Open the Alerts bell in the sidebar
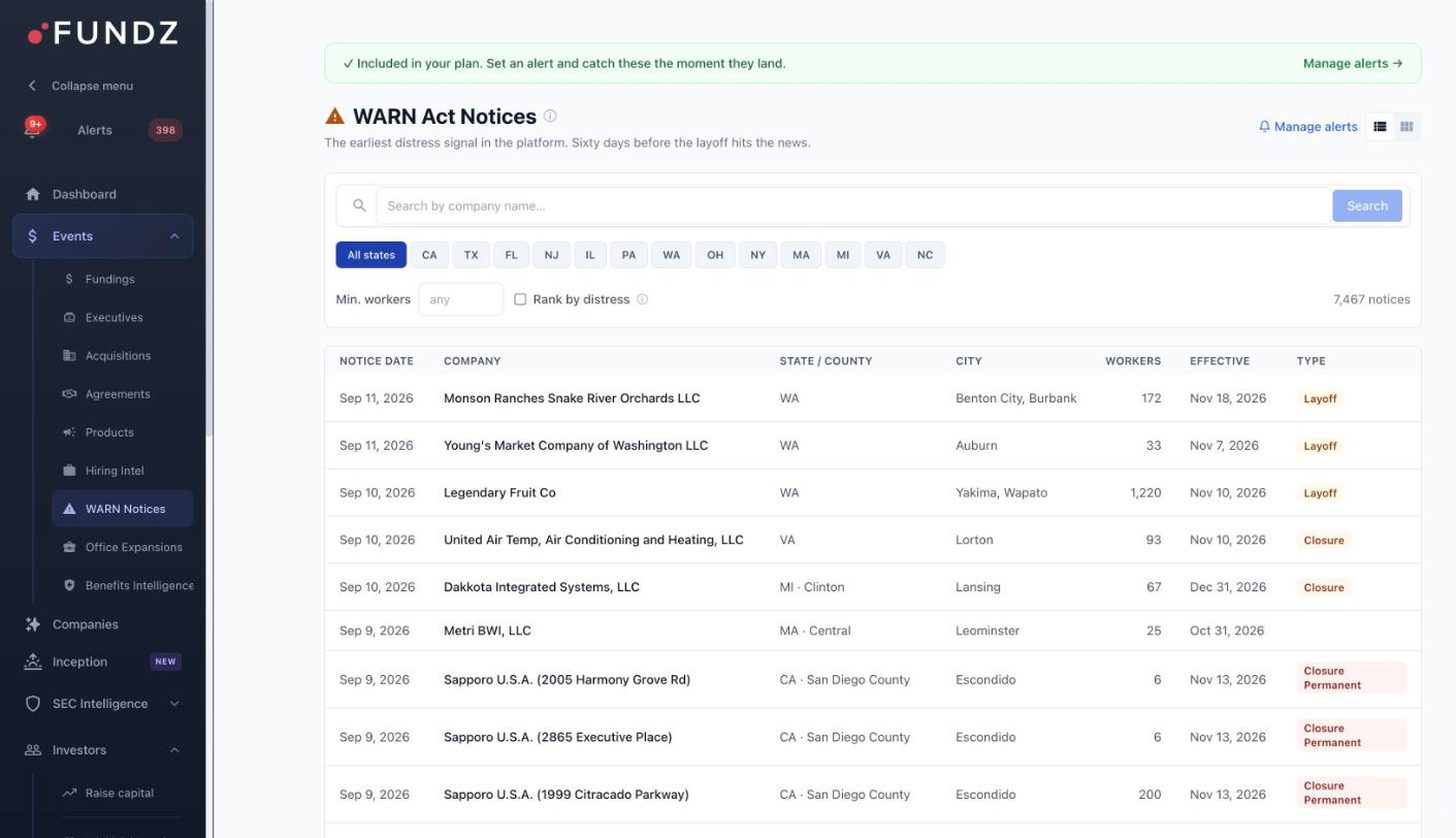Screen dimensions: 1456x838 pos(32,130)
